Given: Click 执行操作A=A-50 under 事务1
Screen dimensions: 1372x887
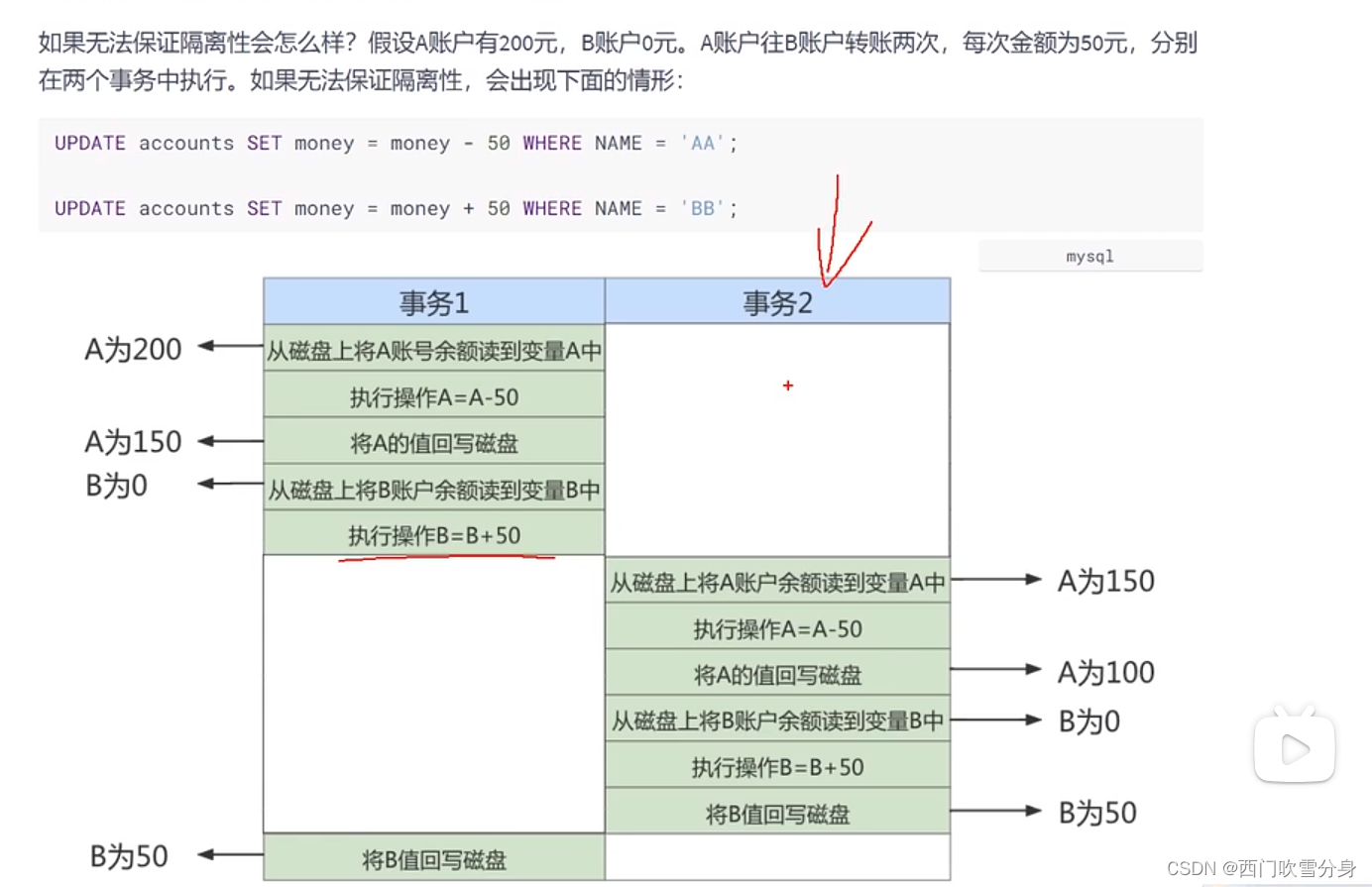Looking at the screenshot, I should pos(434,396).
